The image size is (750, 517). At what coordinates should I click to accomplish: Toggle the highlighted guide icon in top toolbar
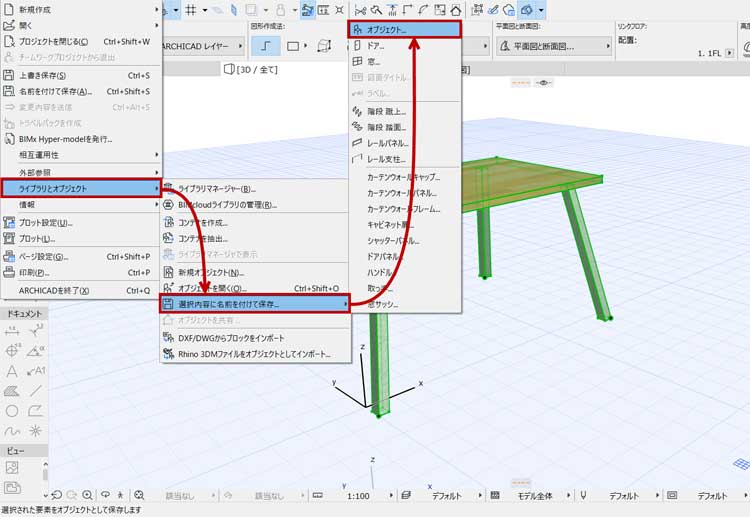tap(308, 10)
